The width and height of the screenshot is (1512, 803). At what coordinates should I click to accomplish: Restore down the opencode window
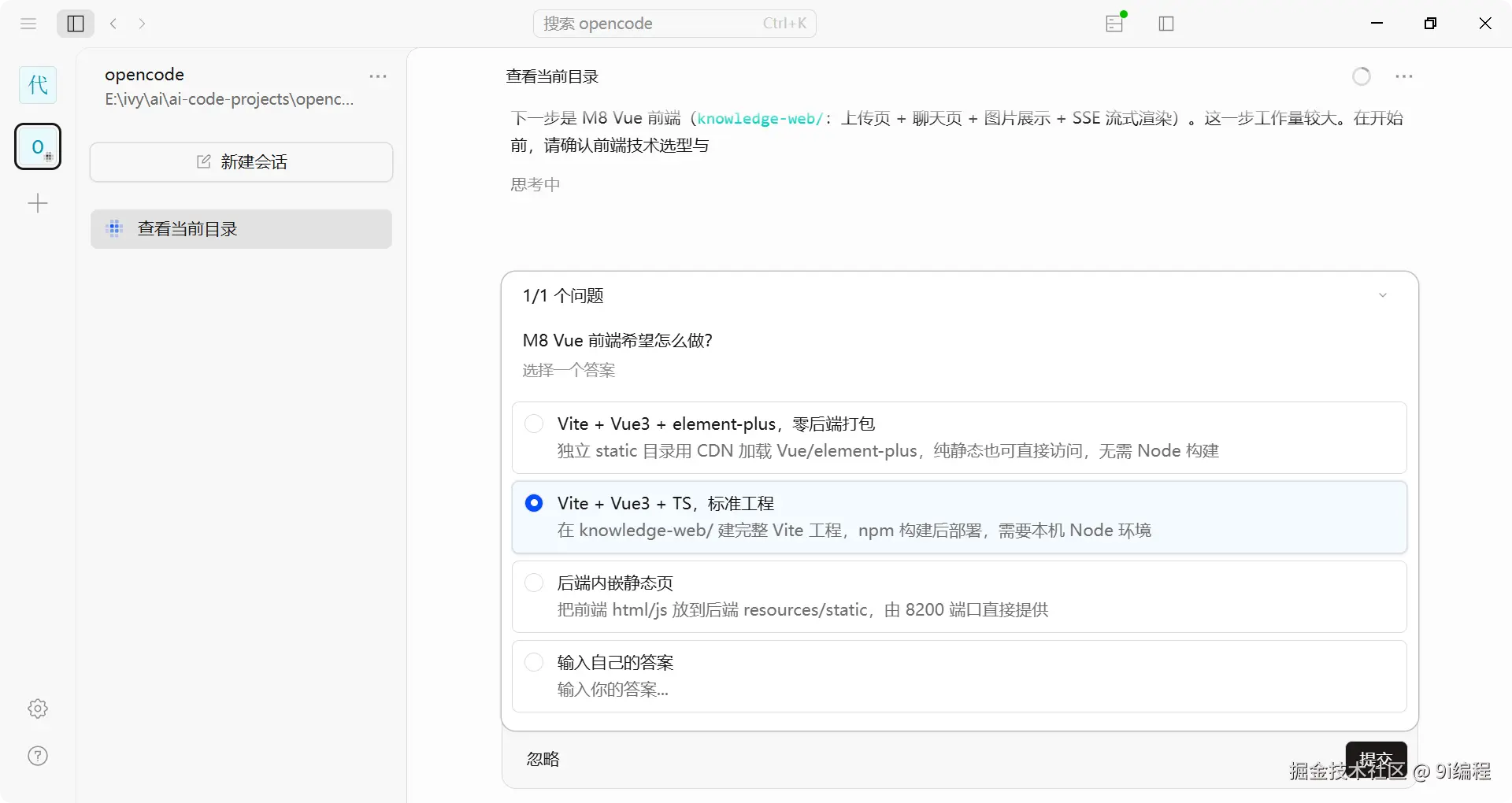(1431, 24)
